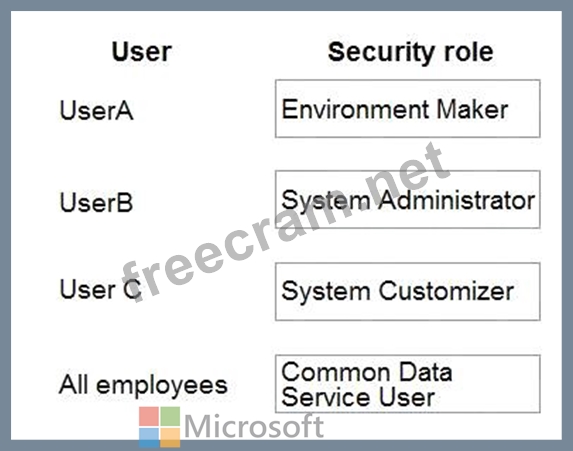Click the word Administrator in UserB's role
The width and height of the screenshot is (573, 451).
tap(456, 200)
